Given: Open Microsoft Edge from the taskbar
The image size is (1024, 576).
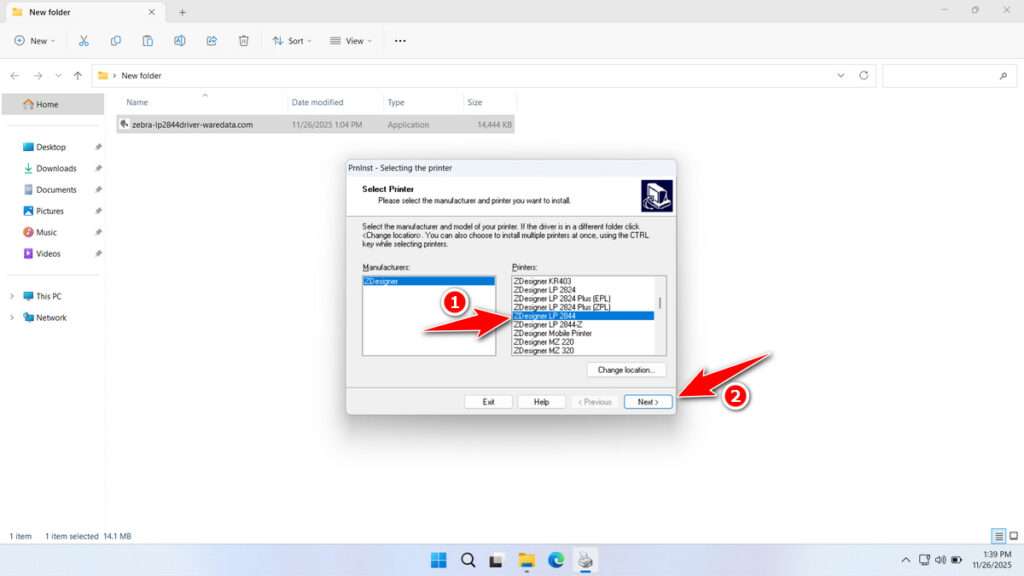Looking at the screenshot, I should (557, 560).
